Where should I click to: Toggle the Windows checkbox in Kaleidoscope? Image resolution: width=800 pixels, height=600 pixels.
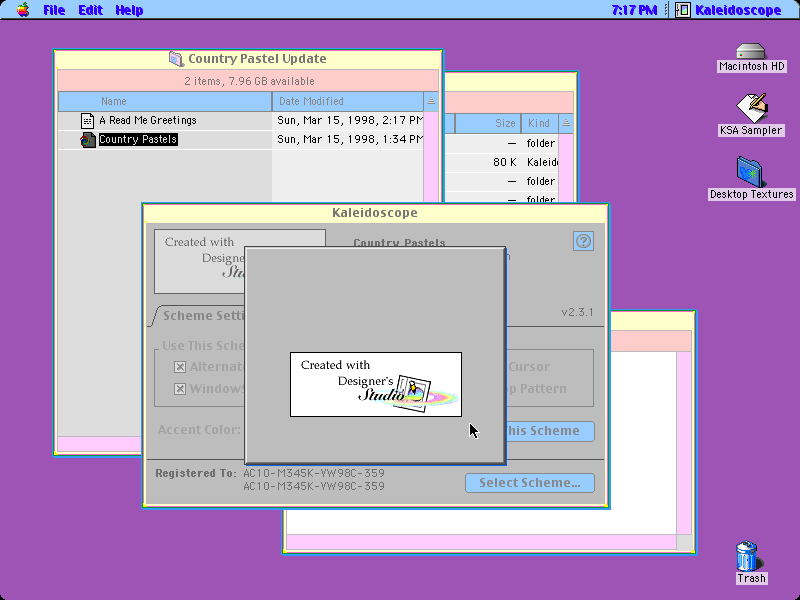(x=180, y=389)
